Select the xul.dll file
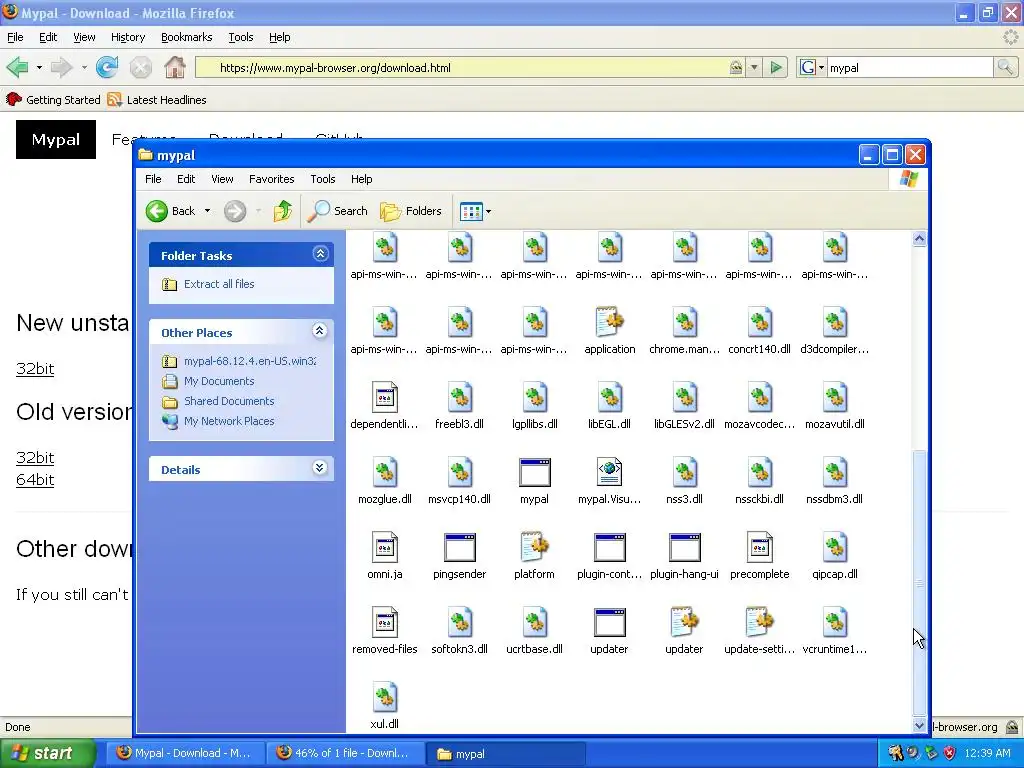1024x768 pixels. 385,705
